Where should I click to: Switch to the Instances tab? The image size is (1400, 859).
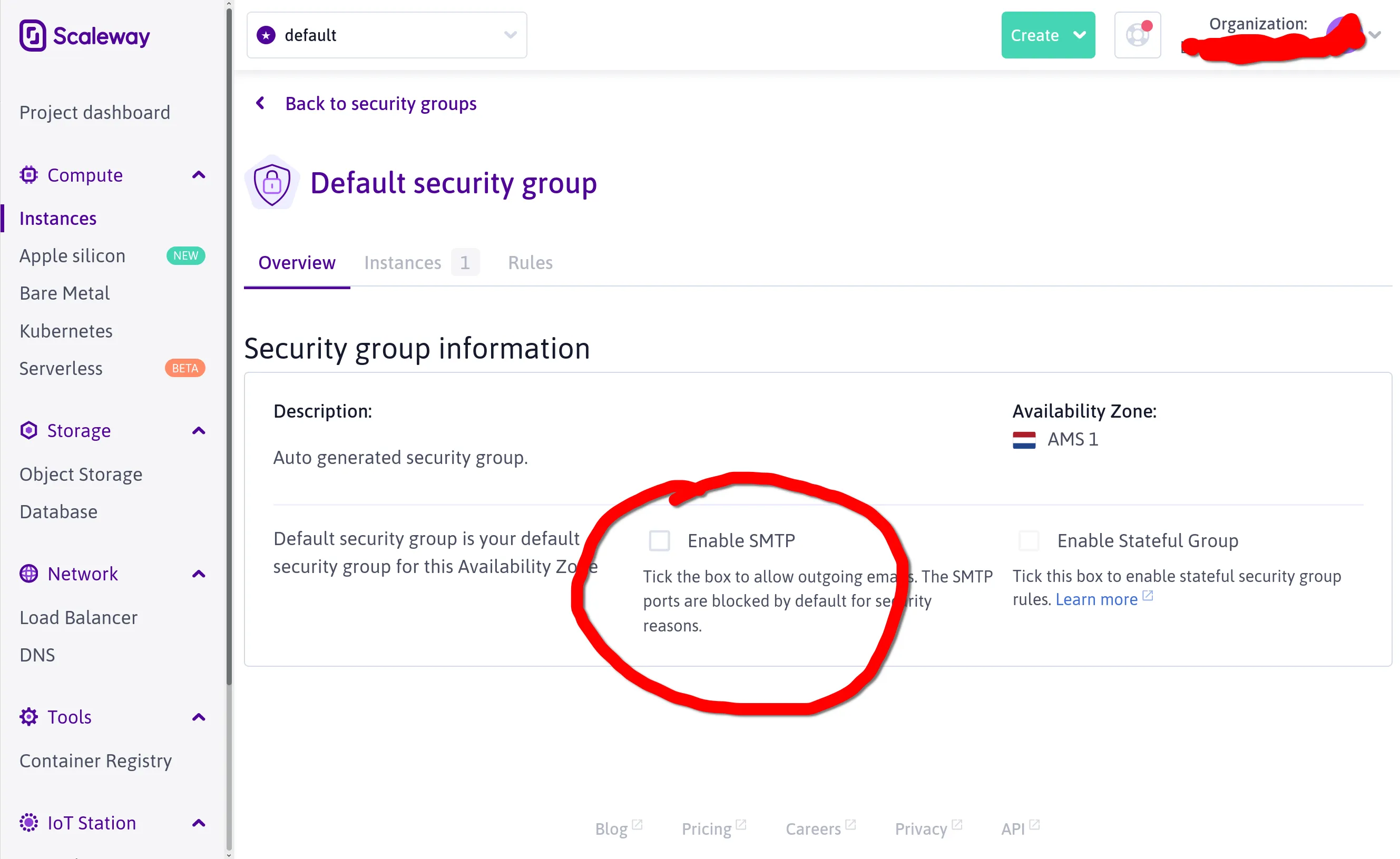point(403,262)
